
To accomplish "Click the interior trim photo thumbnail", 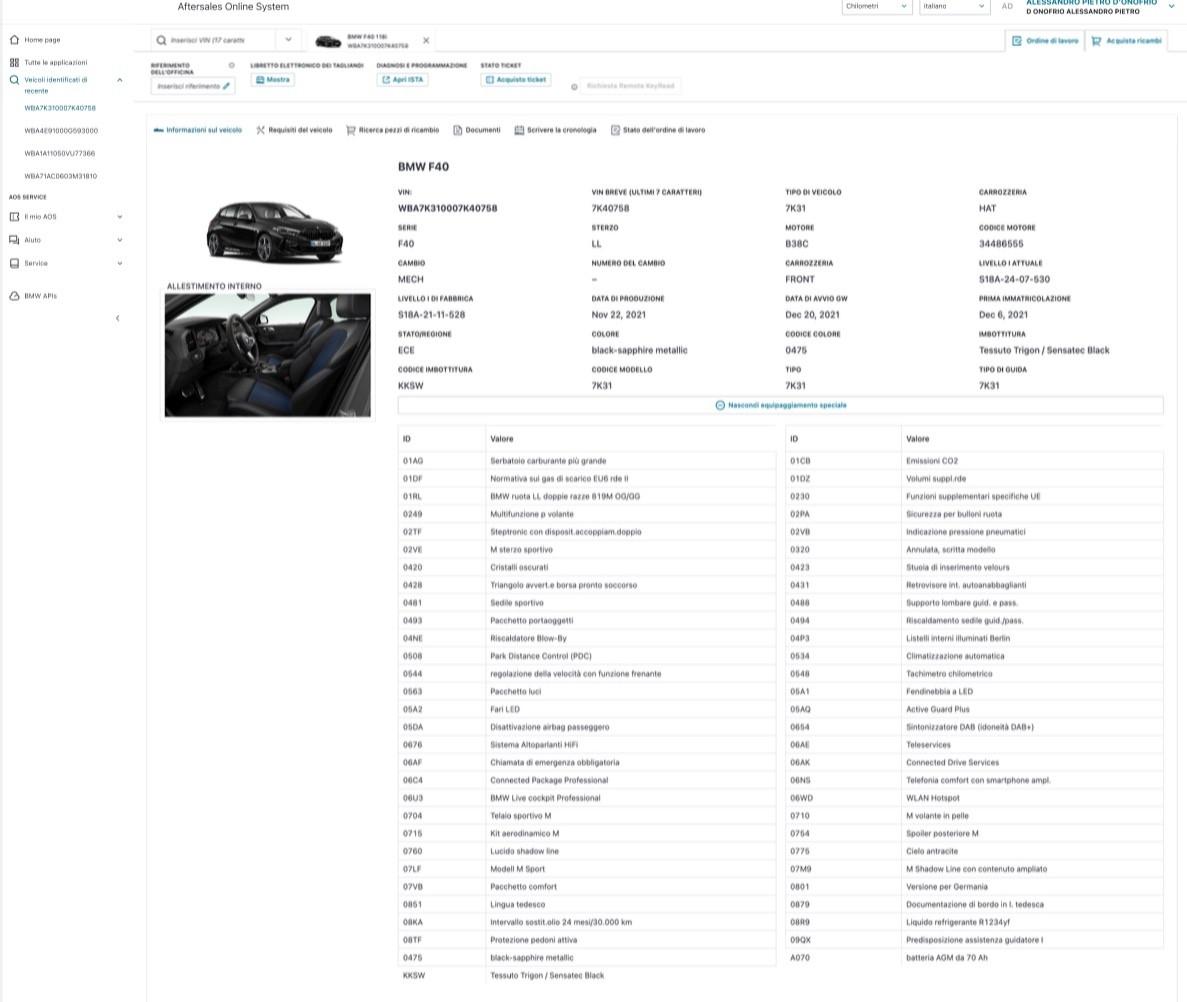I will coord(267,355).
